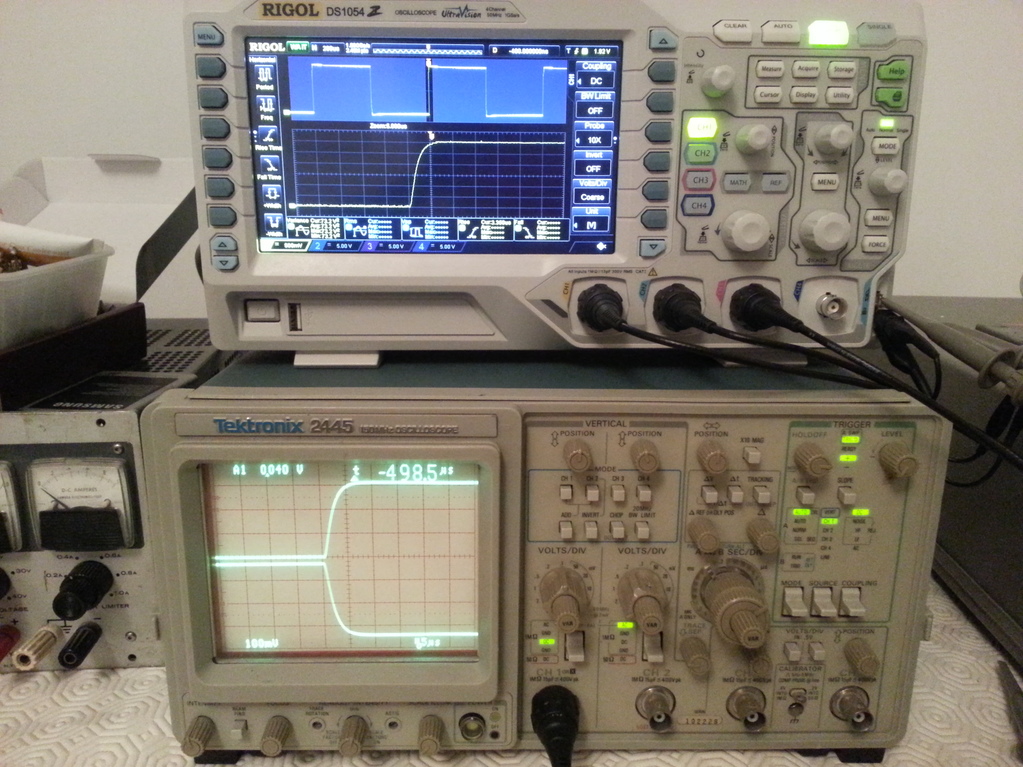Open the Probe 10X menu item
This screenshot has width=1023, height=767.
tap(592, 134)
